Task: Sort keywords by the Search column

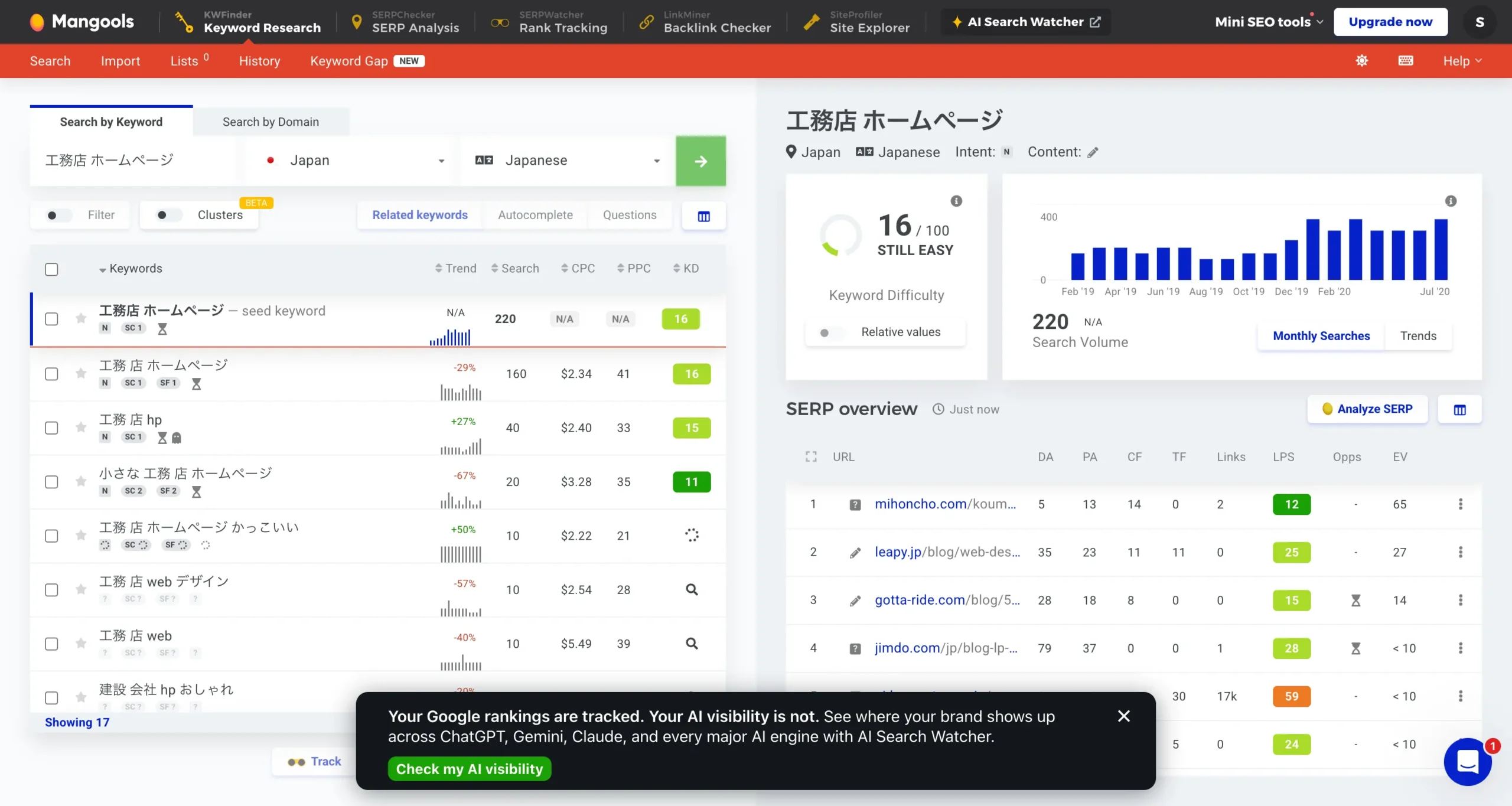Action: (x=515, y=269)
